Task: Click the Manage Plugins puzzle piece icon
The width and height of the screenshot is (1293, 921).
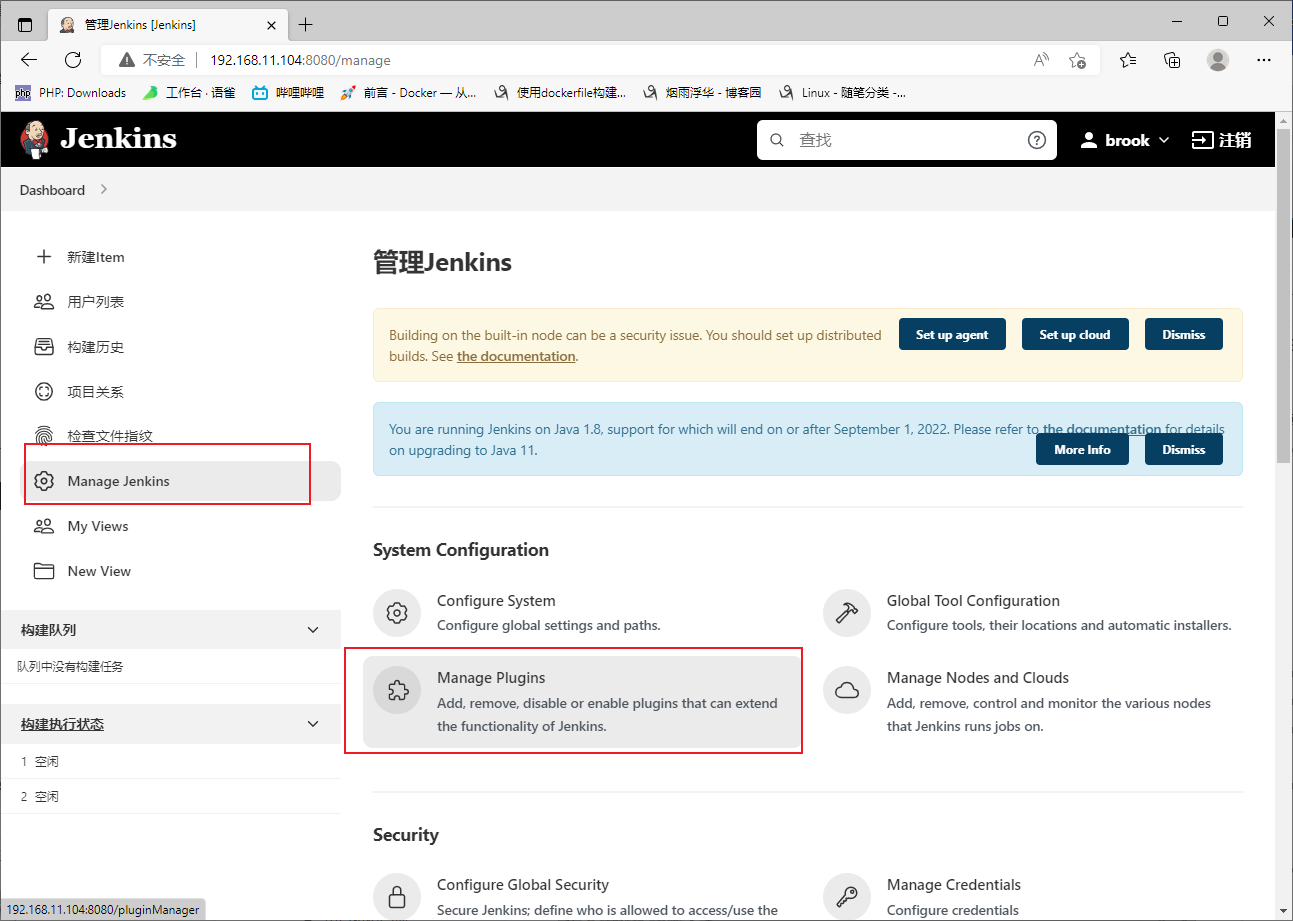Action: [397, 690]
